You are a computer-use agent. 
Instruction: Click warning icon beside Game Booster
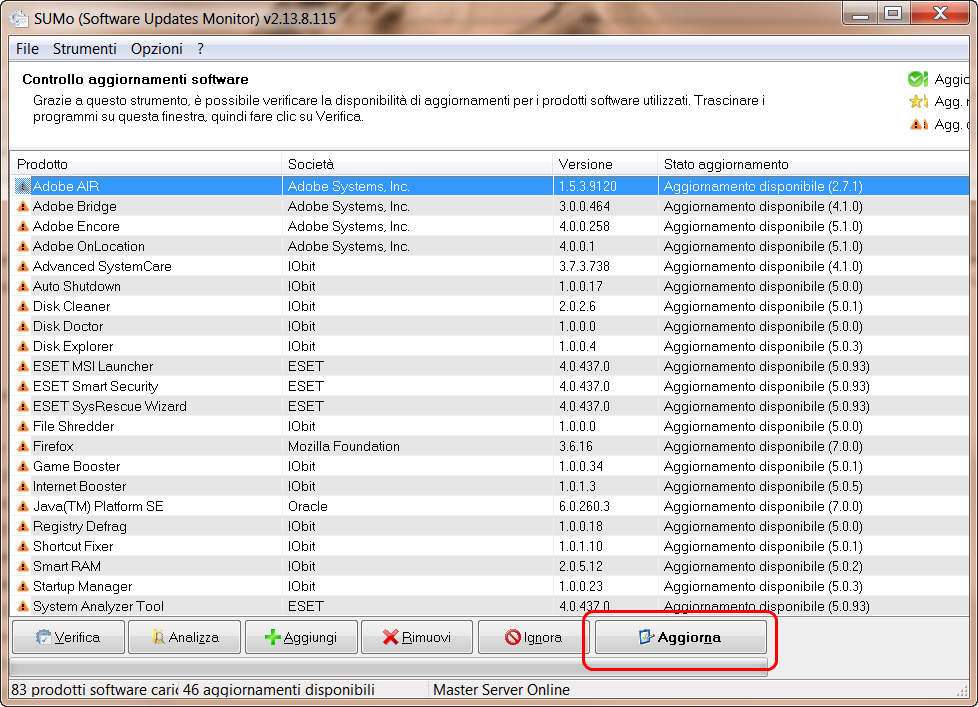click(23, 466)
